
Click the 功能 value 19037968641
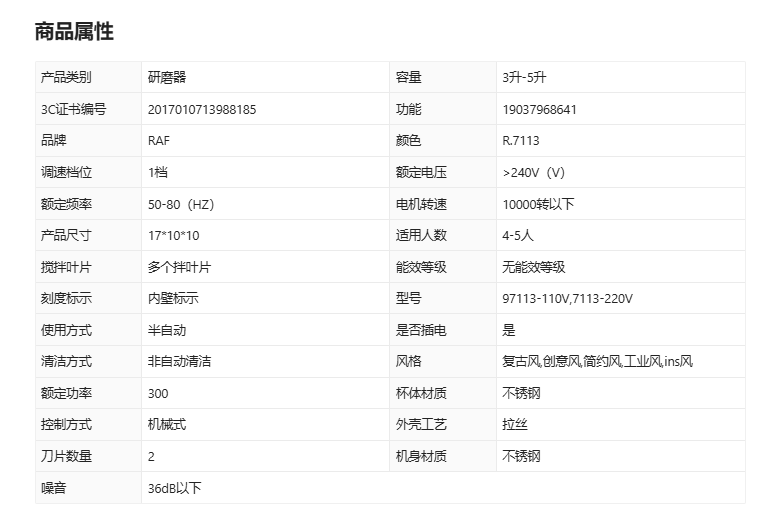(539, 110)
